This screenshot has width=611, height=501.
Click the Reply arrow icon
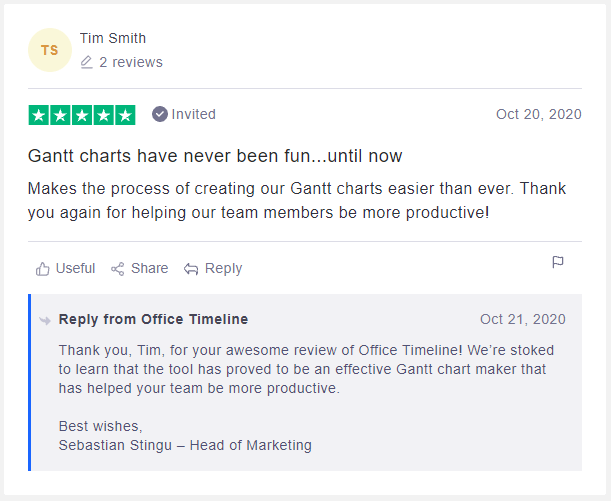point(192,269)
